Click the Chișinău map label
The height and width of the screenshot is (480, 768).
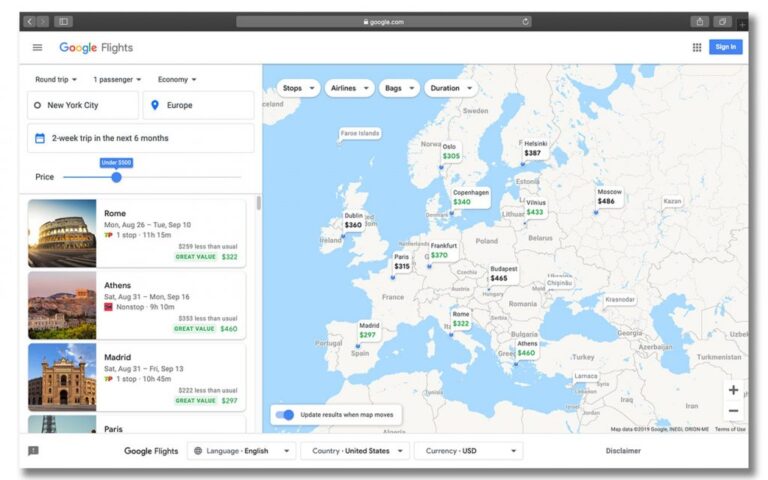pyautogui.click(x=559, y=283)
